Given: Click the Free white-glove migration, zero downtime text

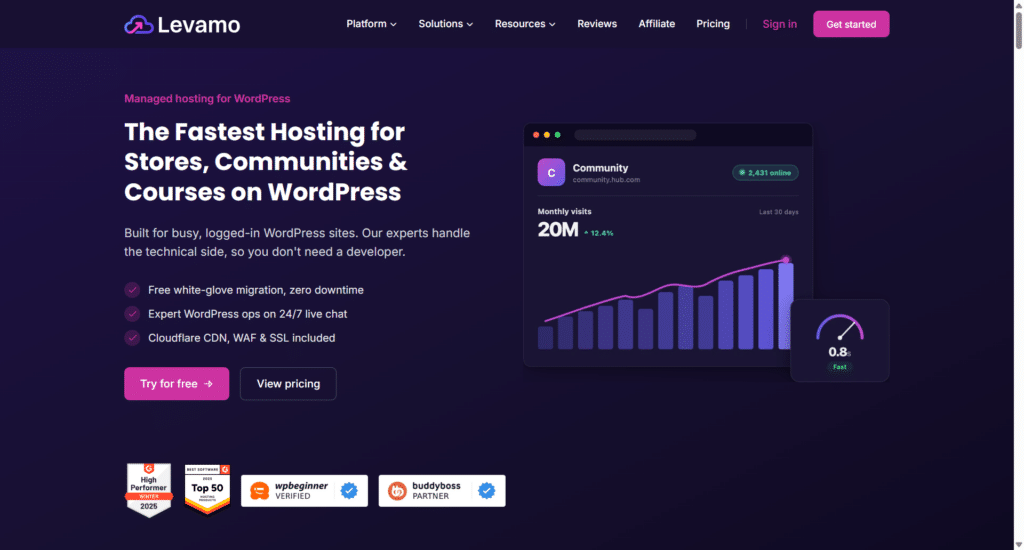Looking at the screenshot, I should [x=256, y=290].
